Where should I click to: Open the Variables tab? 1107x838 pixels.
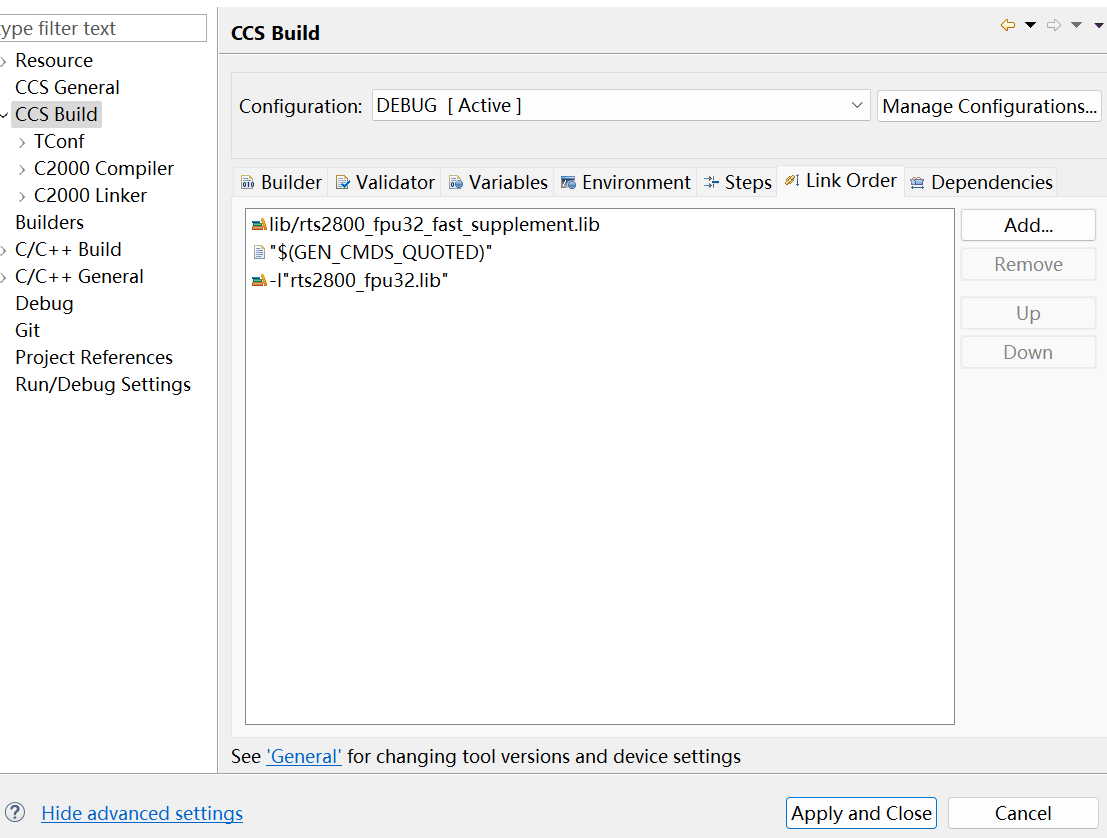[498, 182]
